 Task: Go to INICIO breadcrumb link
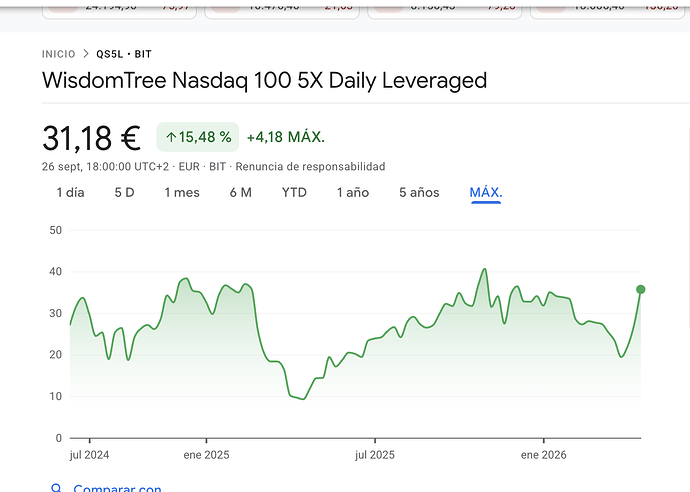pyautogui.click(x=59, y=54)
